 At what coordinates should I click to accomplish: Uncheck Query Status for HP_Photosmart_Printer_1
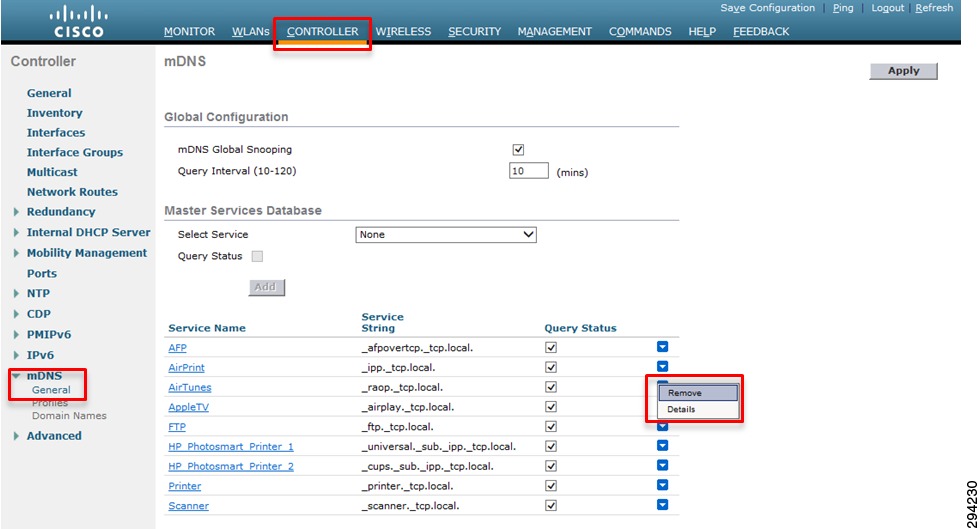(x=551, y=447)
